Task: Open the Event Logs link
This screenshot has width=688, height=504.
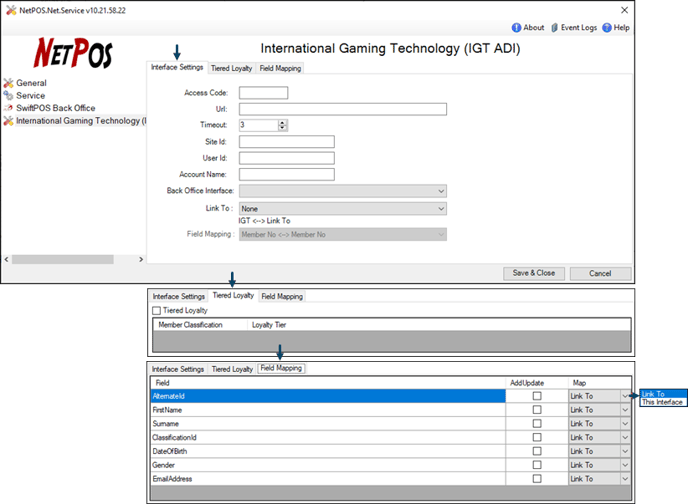Action: click(579, 28)
